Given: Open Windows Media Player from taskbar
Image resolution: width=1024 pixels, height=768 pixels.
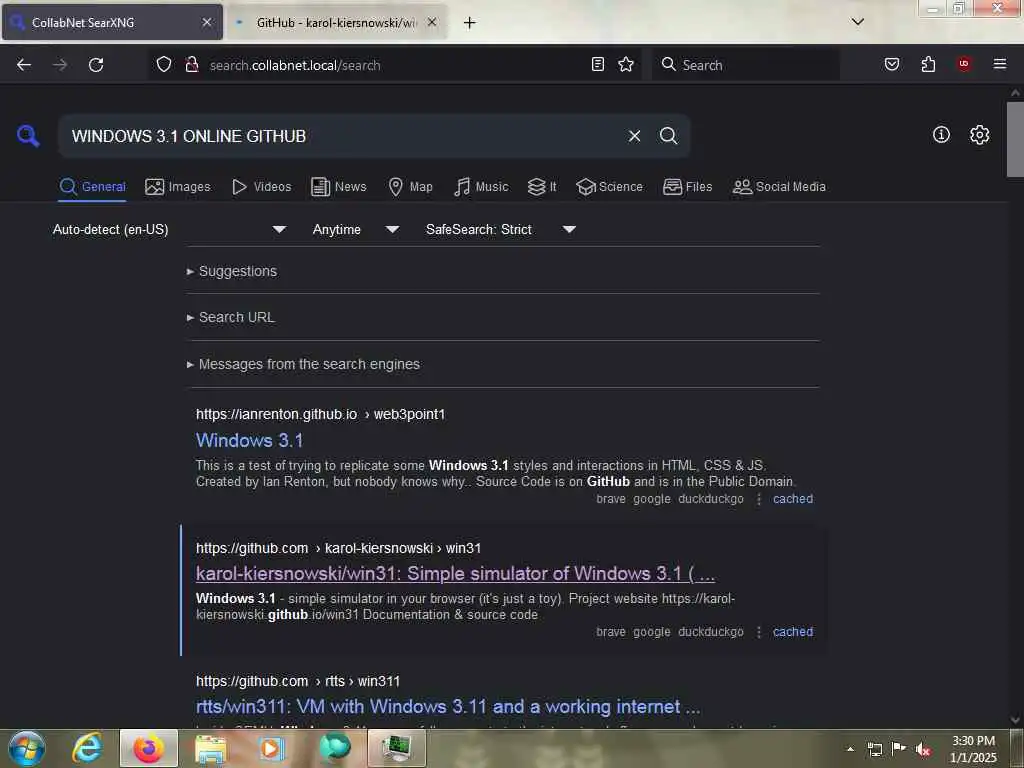Looking at the screenshot, I should pyautogui.click(x=272, y=748).
